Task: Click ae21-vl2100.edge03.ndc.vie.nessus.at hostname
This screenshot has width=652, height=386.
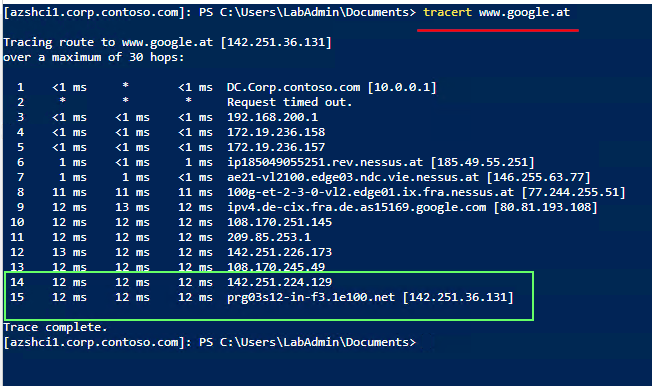Action: [x=353, y=177]
